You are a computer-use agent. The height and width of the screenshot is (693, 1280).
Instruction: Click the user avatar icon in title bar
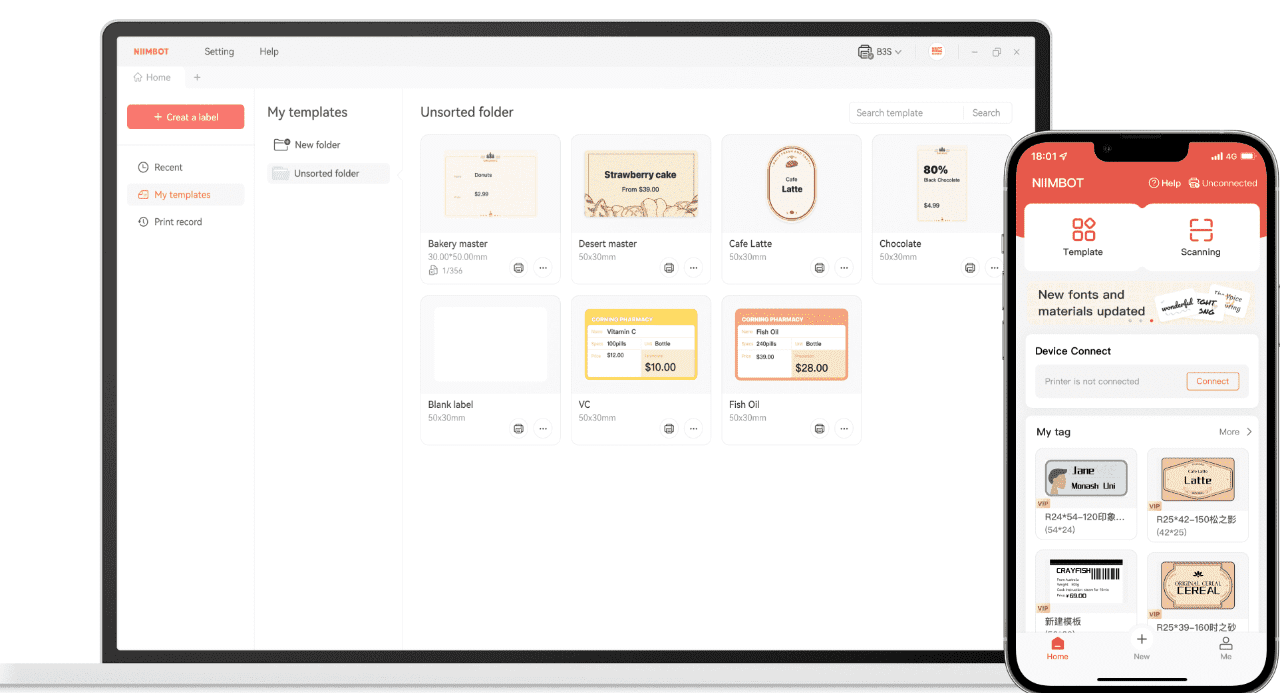point(937,51)
